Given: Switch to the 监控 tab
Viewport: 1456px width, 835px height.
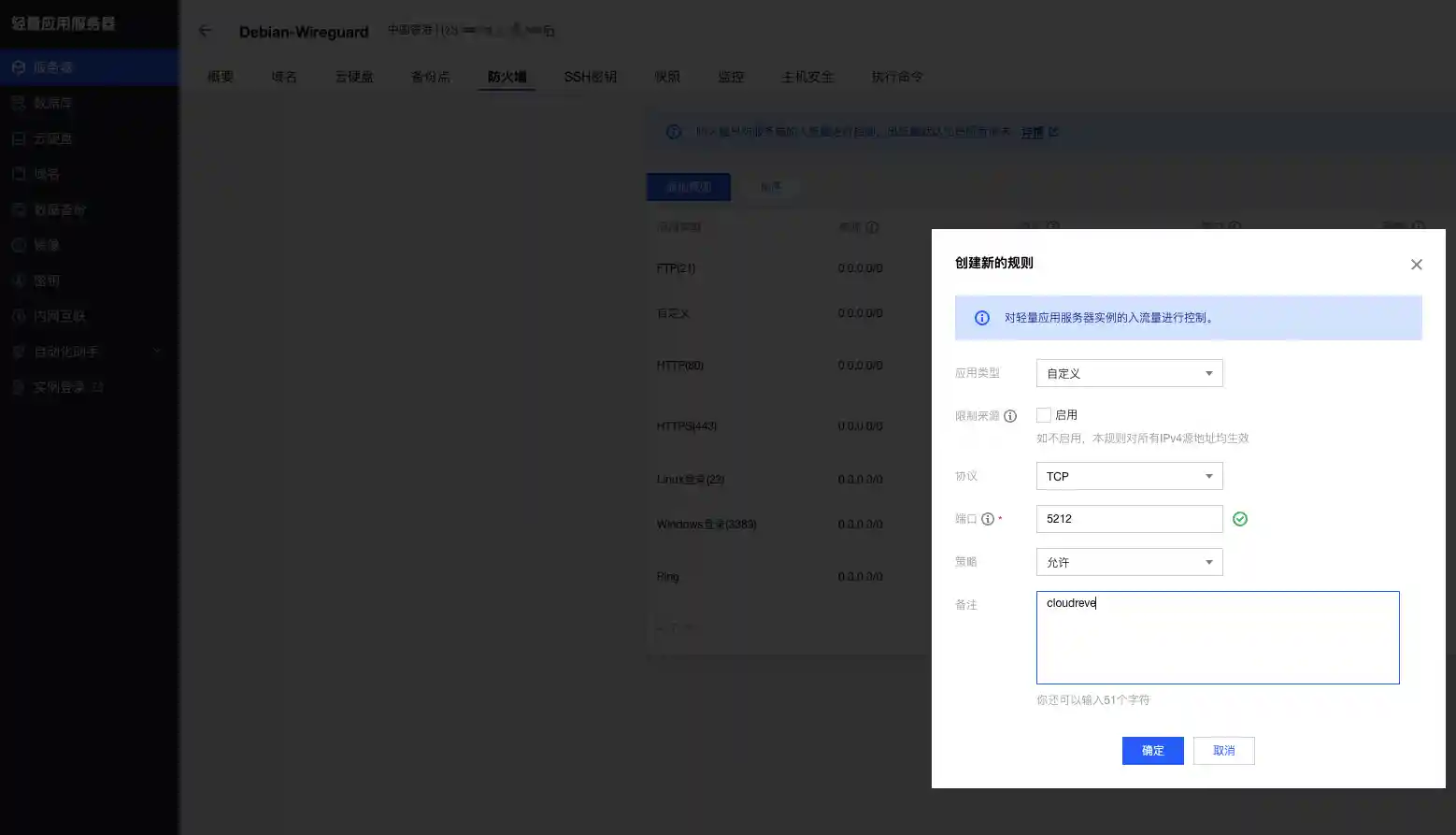Looking at the screenshot, I should pos(731,77).
